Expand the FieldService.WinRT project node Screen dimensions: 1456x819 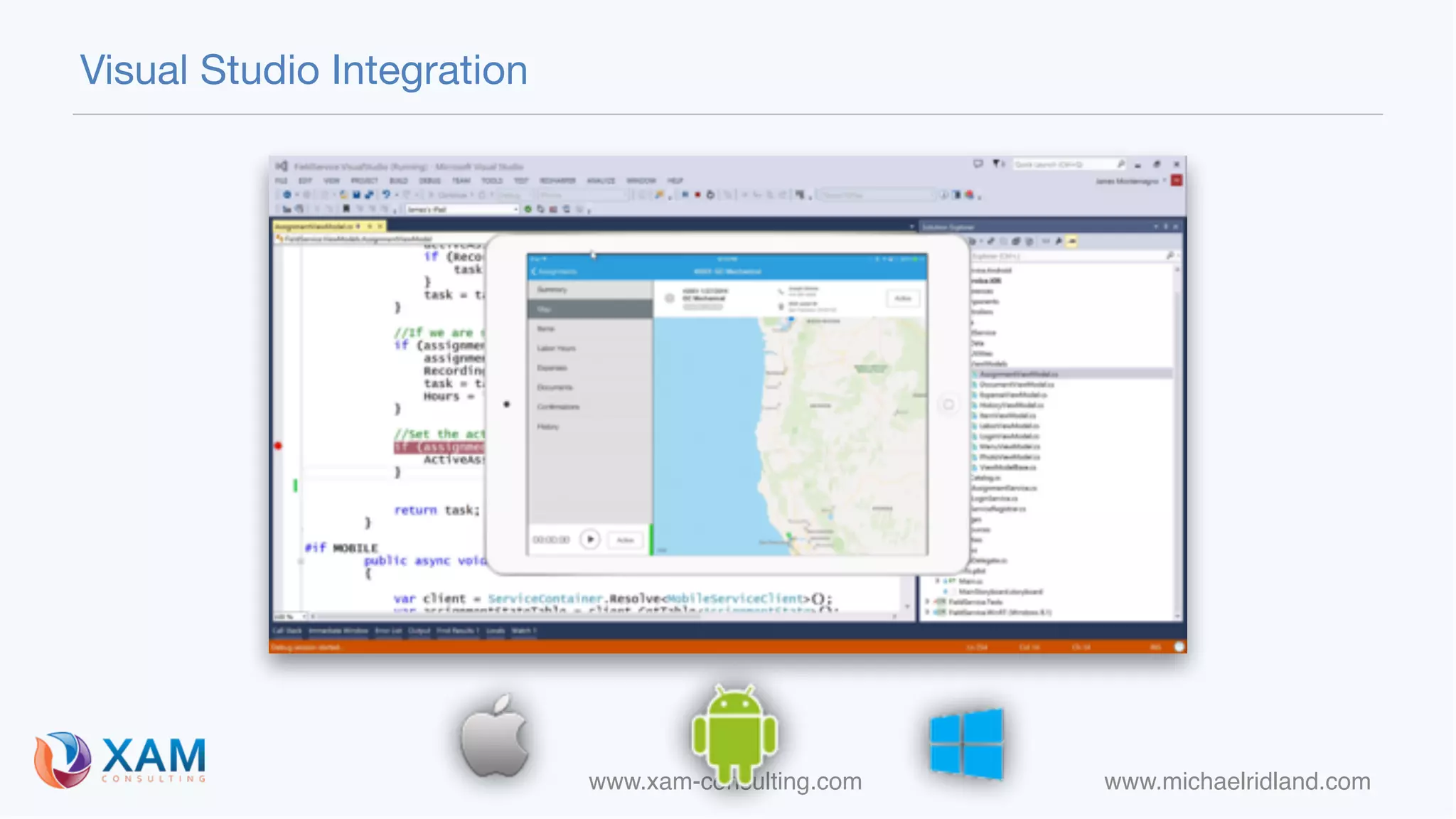pos(927,612)
